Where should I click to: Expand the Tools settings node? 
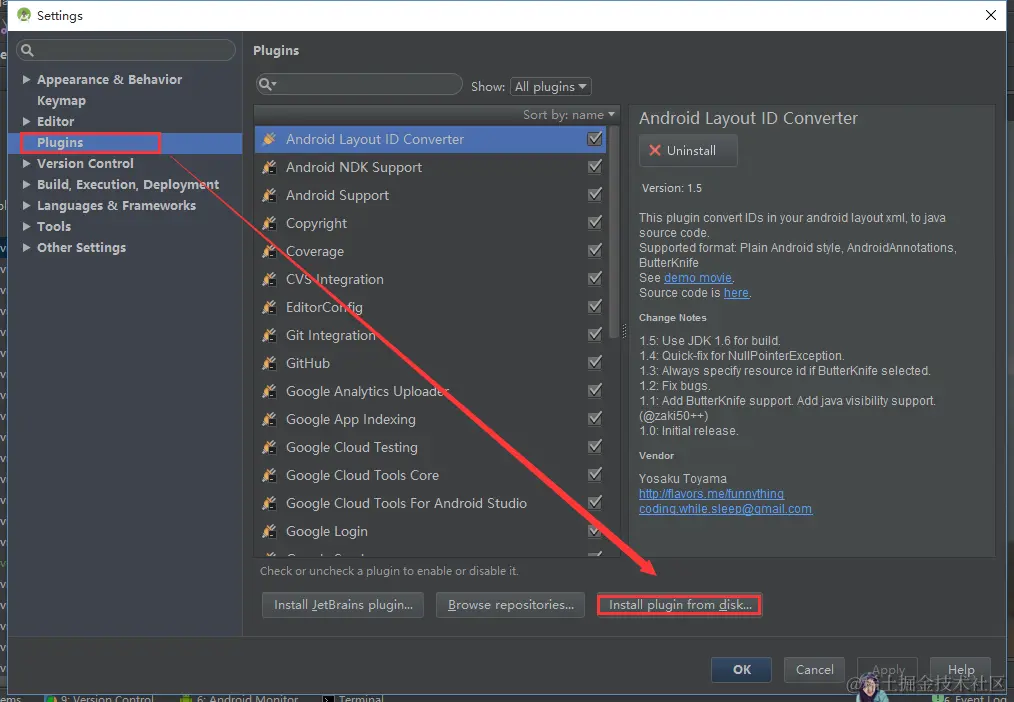coord(27,226)
